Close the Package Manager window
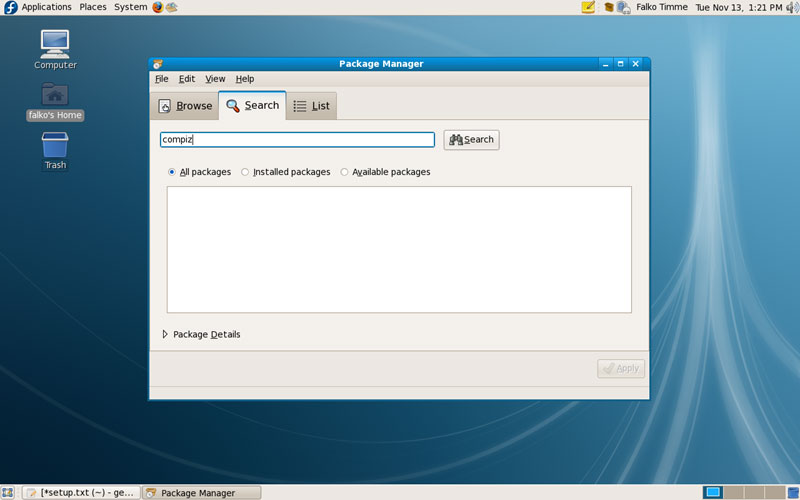This screenshot has width=800, height=500. 636,64
